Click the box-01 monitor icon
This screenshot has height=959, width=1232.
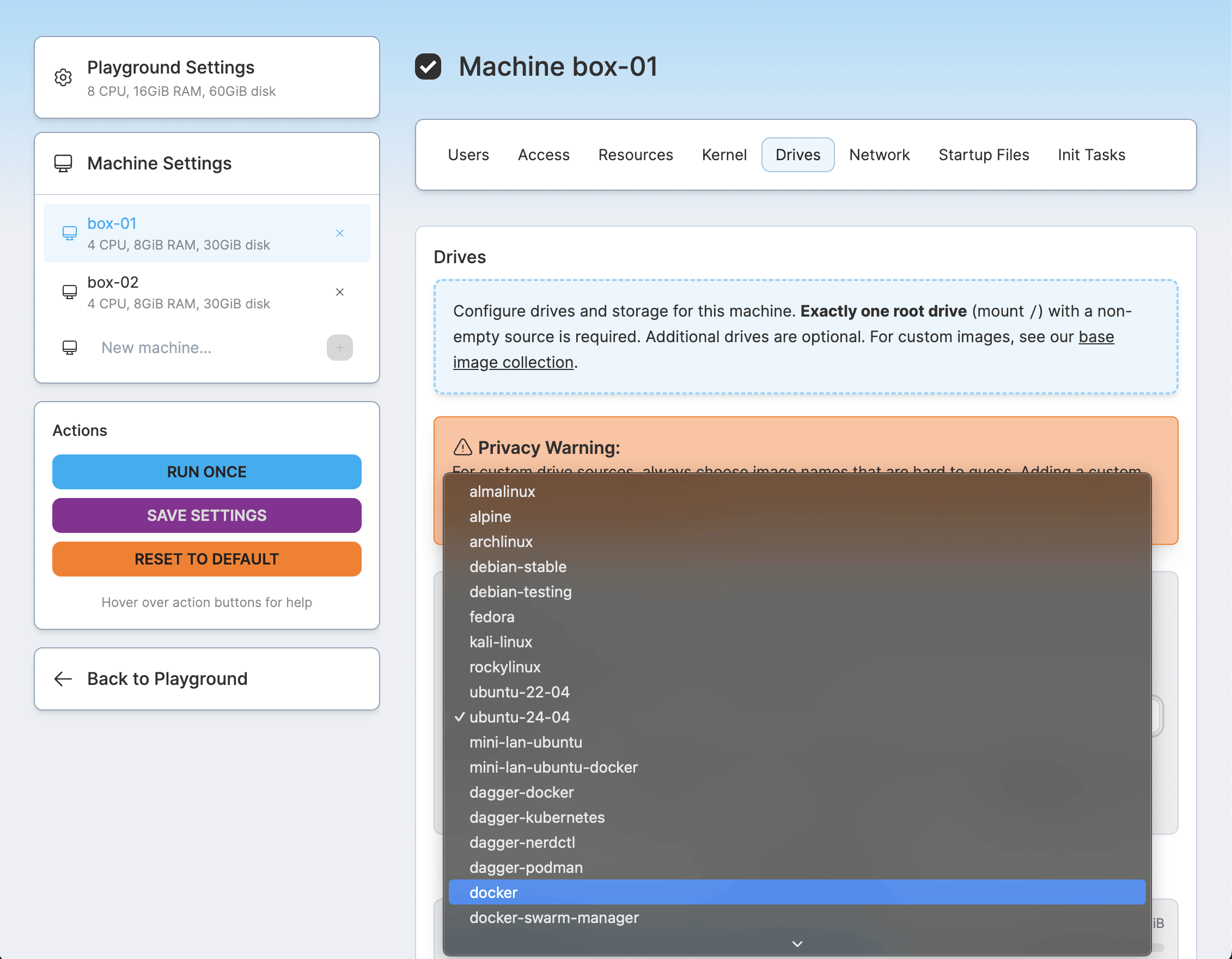pyautogui.click(x=69, y=233)
